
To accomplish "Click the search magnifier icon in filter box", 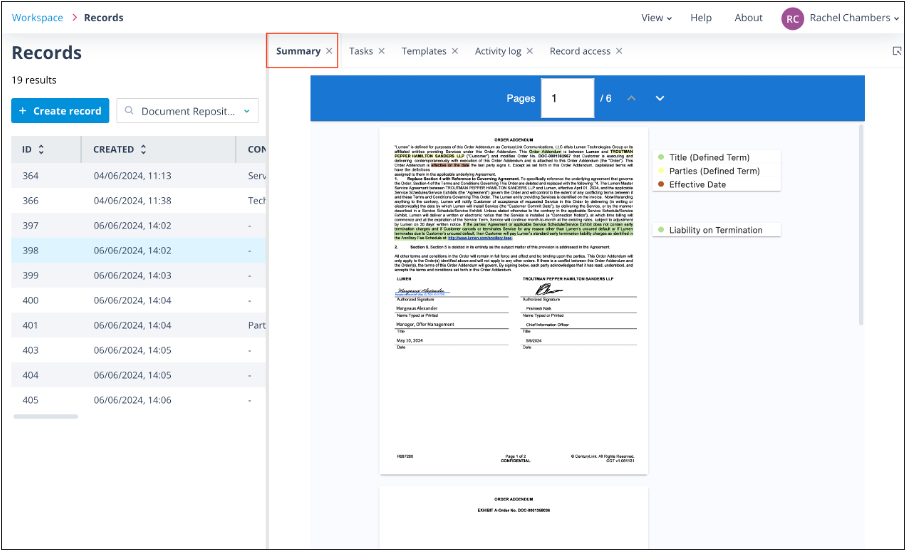I will (129, 110).
